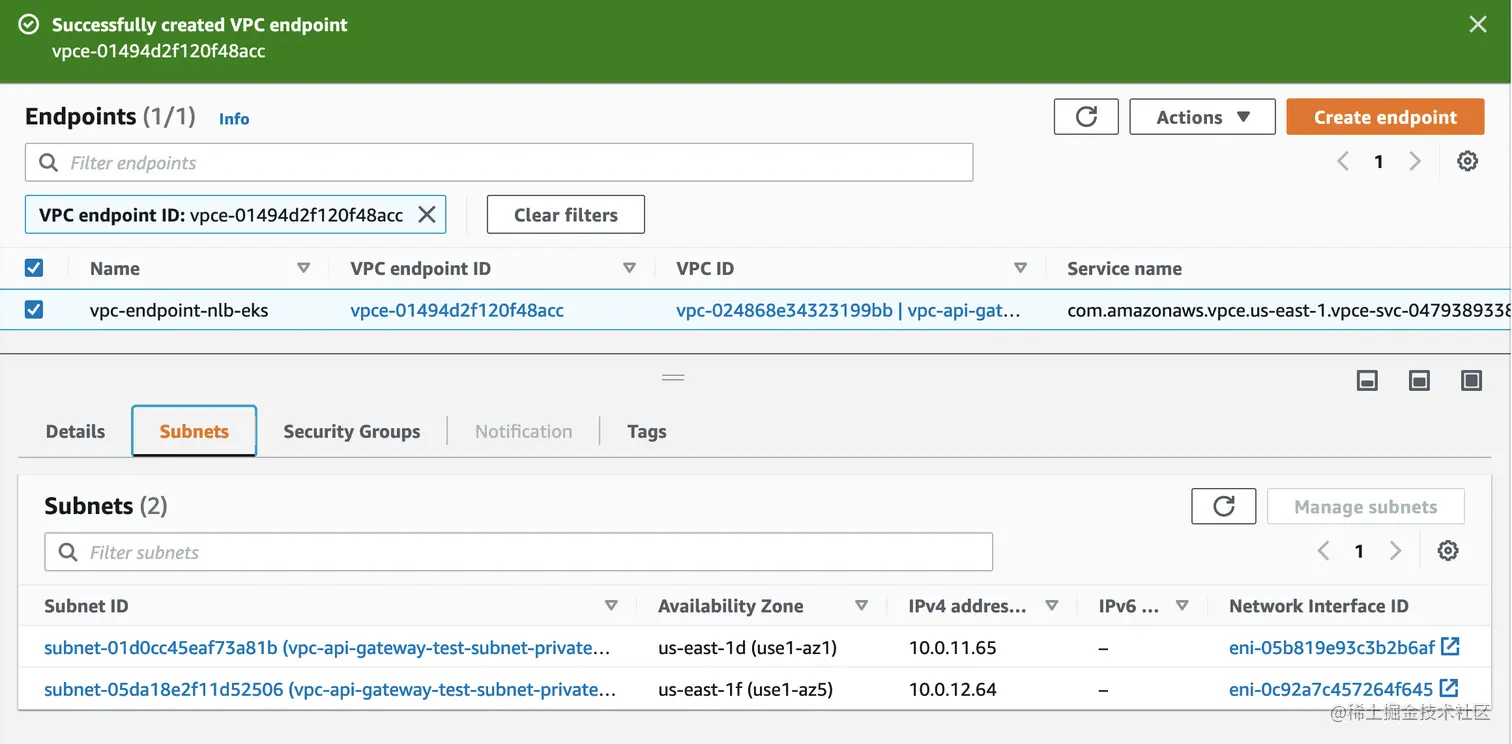This screenshot has width=1512, height=744.
Task: Open subnets table settings gear
Action: pos(1447,551)
